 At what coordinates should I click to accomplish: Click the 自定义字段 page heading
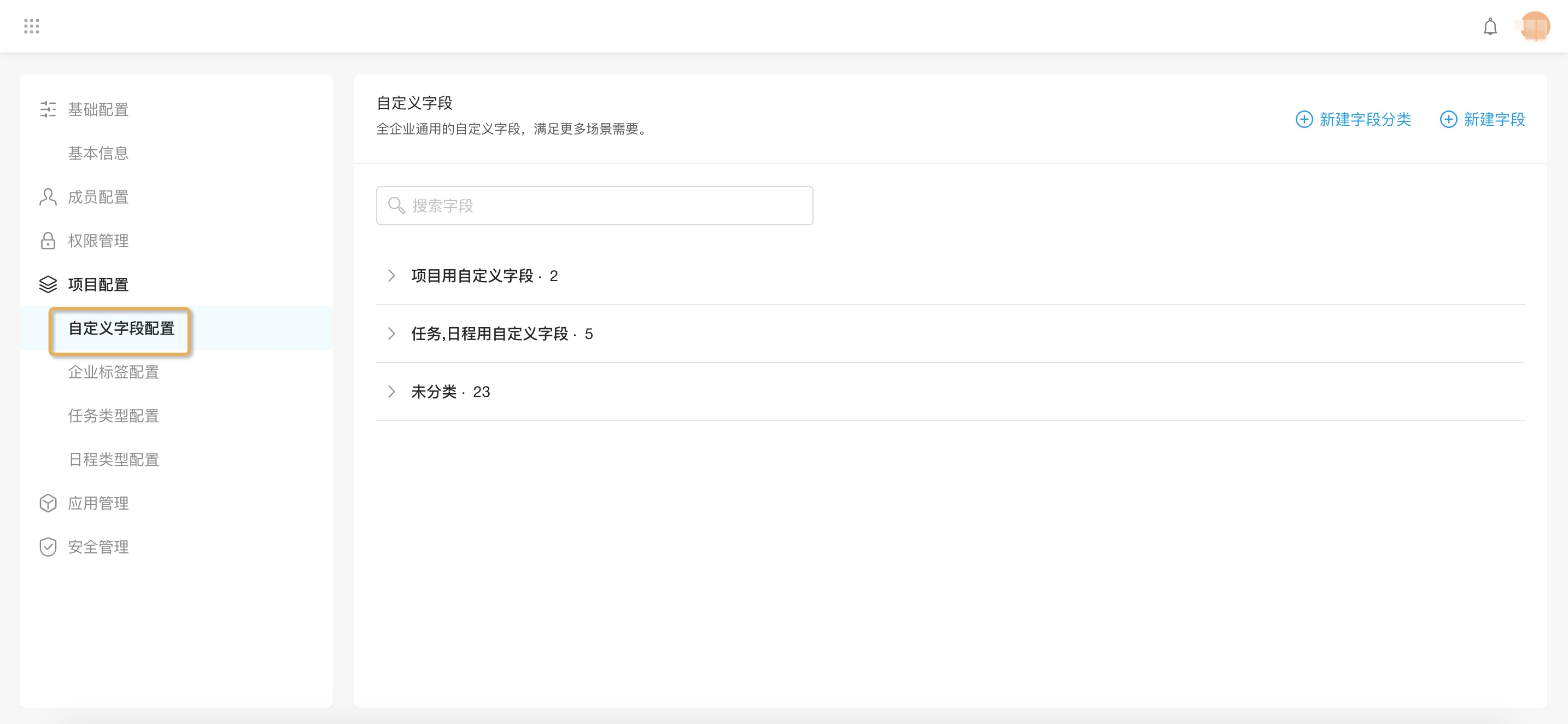tap(414, 103)
